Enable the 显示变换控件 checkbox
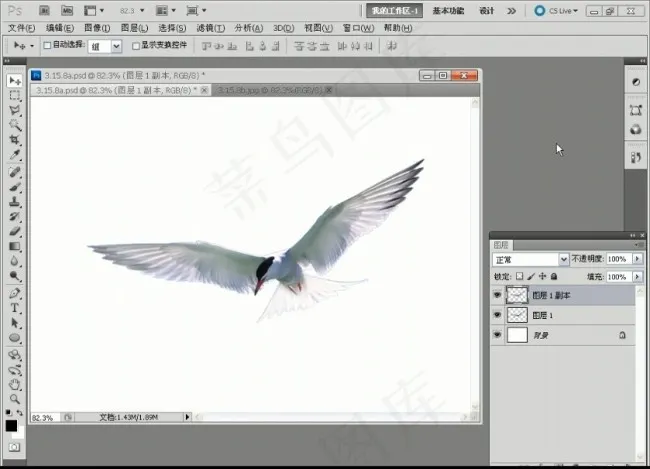This screenshot has width=650, height=469. click(x=135, y=46)
